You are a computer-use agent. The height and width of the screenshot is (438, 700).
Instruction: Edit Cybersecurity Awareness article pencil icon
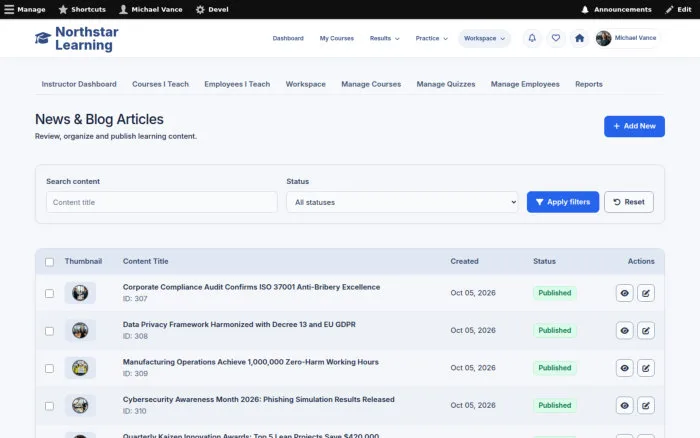coord(646,406)
